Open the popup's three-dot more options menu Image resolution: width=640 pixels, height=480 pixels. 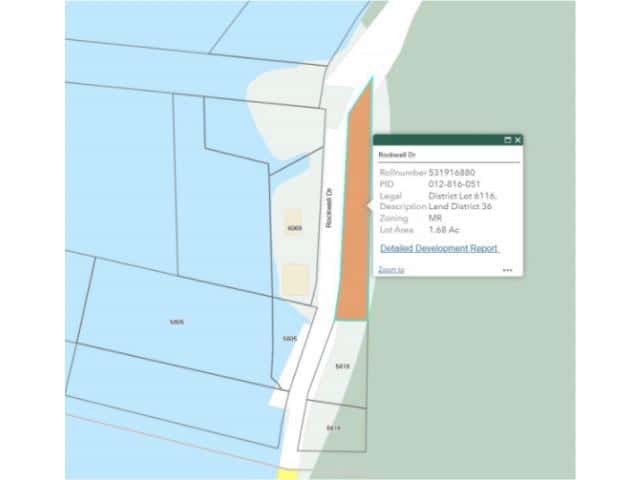click(x=507, y=270)
